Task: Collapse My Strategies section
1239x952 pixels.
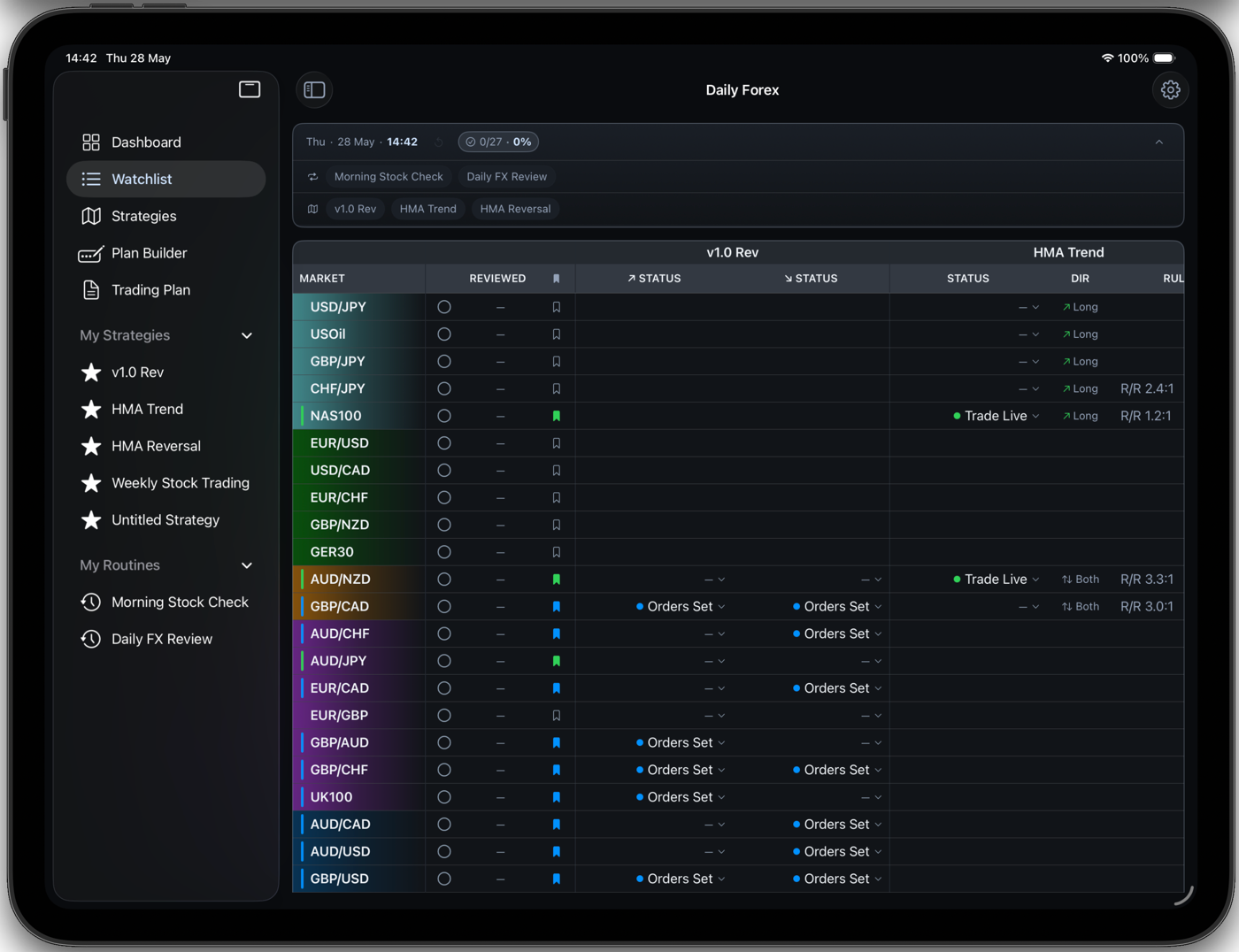Action: coord(247,336)
